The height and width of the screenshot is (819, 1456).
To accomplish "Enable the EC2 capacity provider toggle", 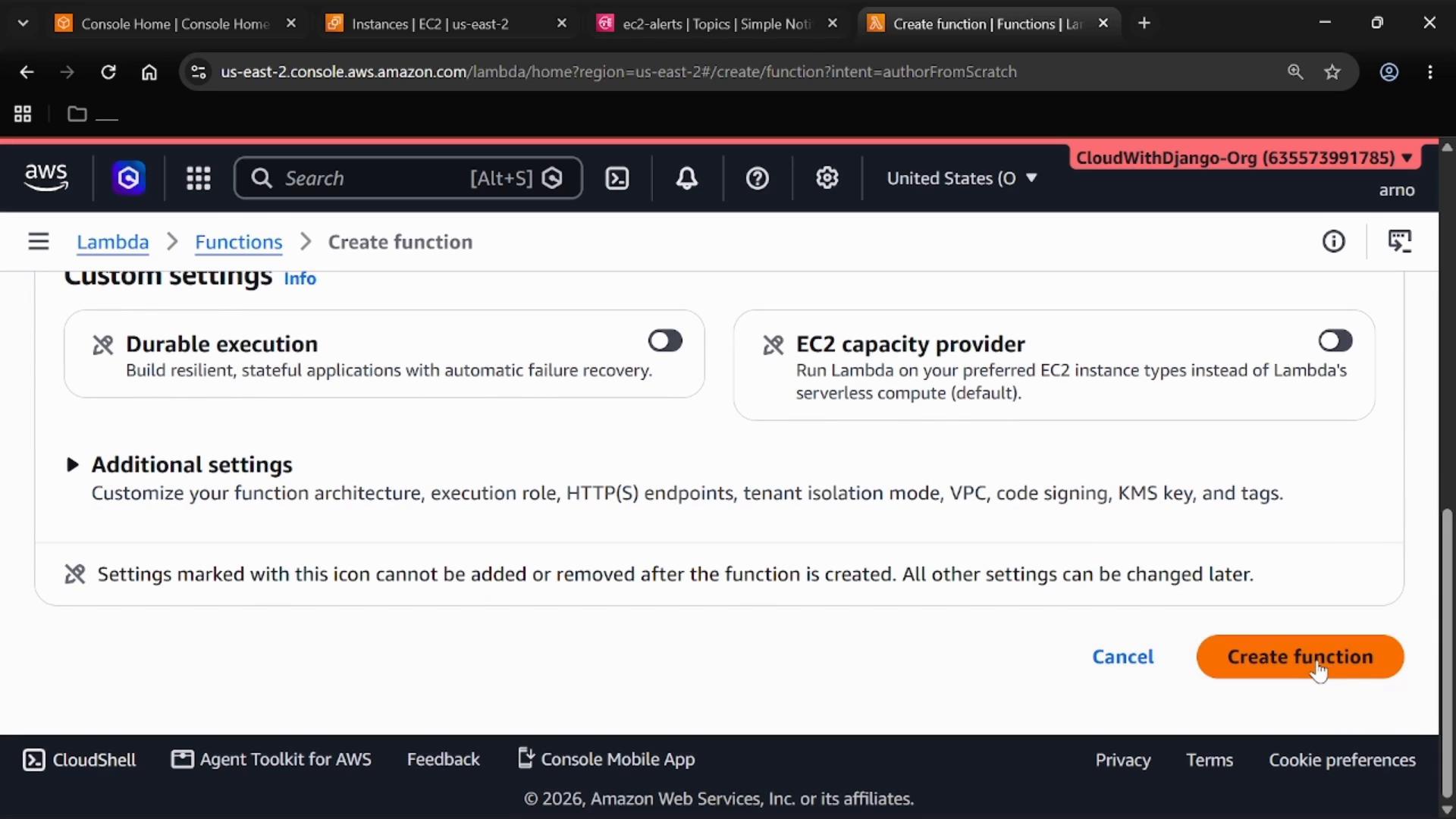I will [x=1335, y=341].
